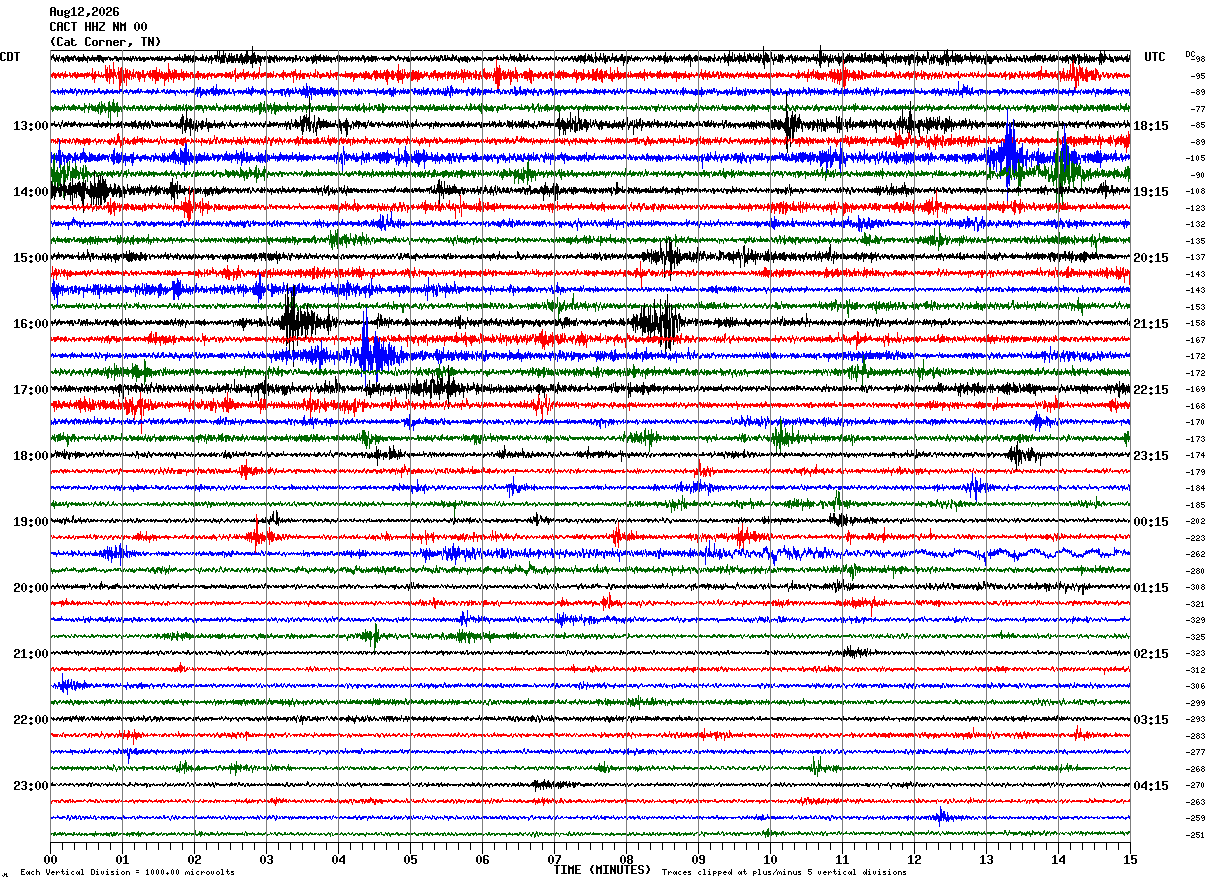Click the traces clipped footnote text
1210x886 pixels.
[784, 873]
